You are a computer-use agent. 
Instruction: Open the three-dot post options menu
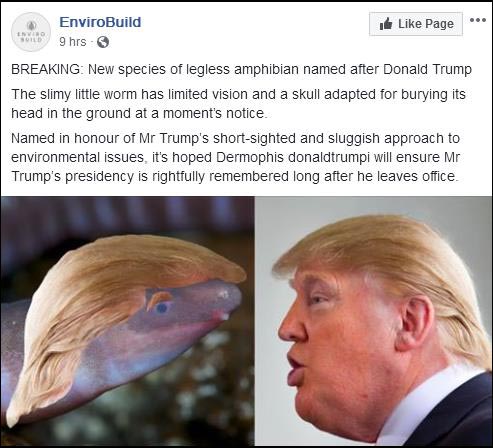(478, 20)
